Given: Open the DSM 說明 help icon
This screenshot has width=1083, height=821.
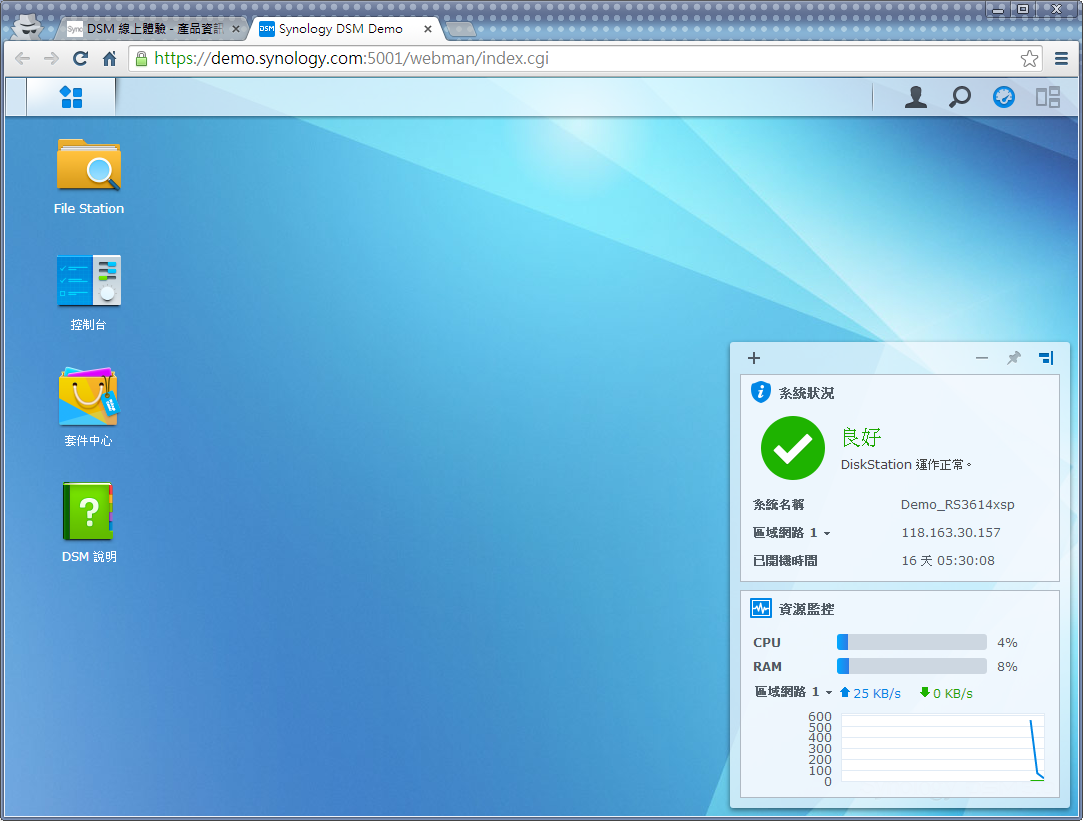Looking at the screenshot, I should click(x=88, y=523).
